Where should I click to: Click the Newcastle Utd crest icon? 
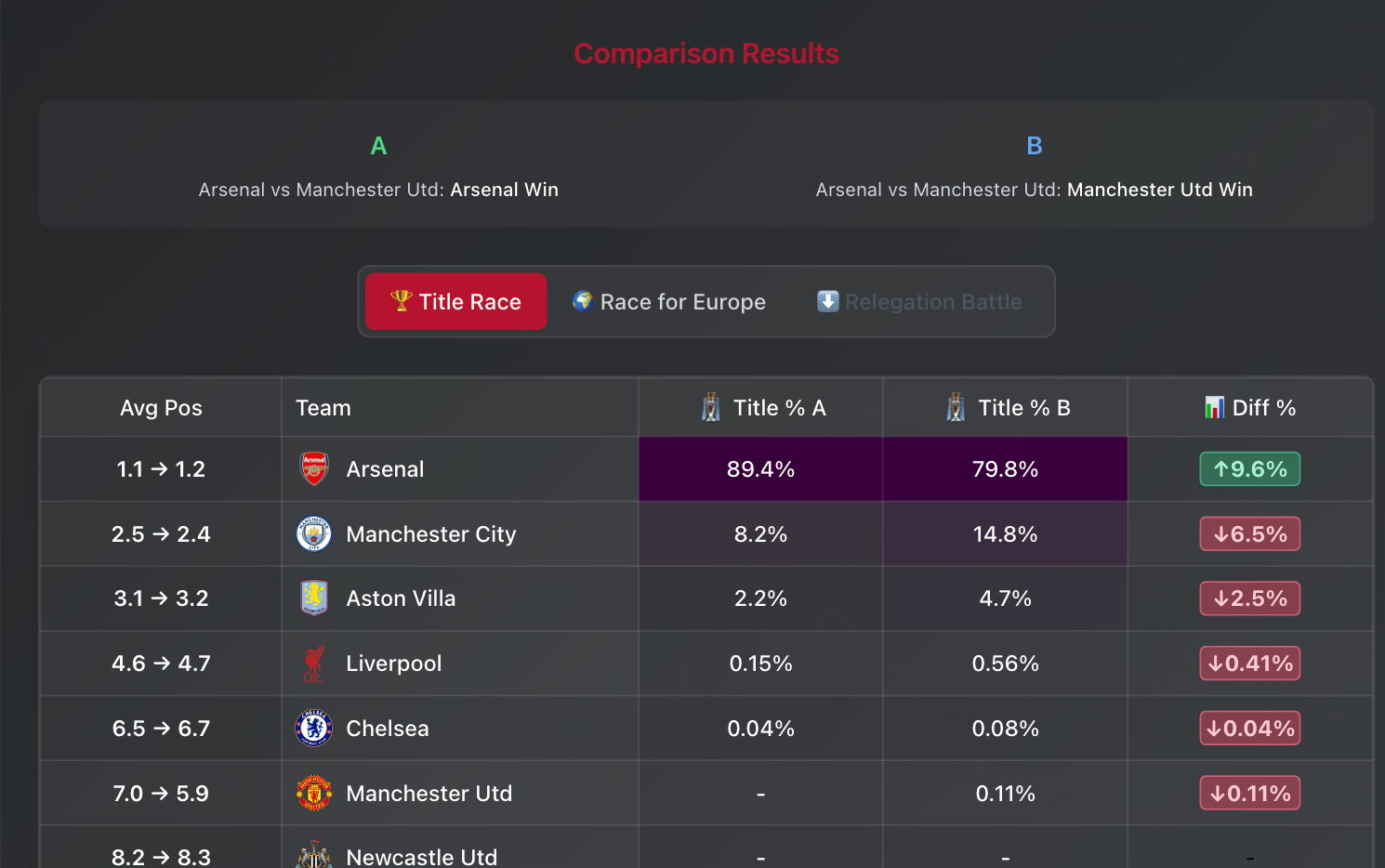[314, 856]
